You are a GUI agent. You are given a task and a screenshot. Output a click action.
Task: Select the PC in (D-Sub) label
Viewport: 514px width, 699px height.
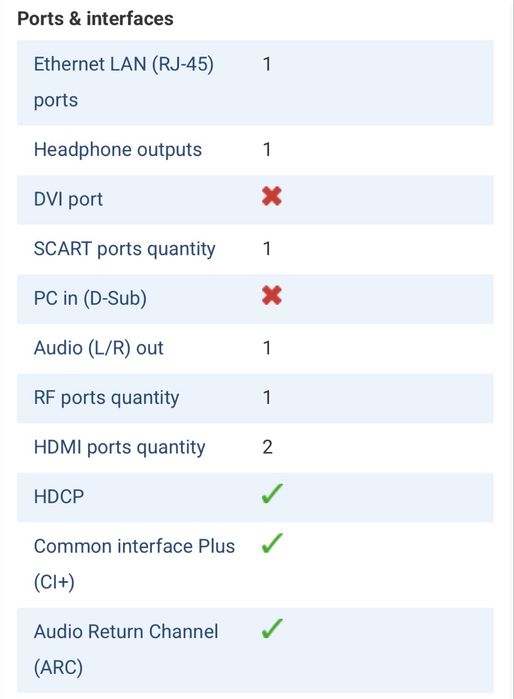90,298
